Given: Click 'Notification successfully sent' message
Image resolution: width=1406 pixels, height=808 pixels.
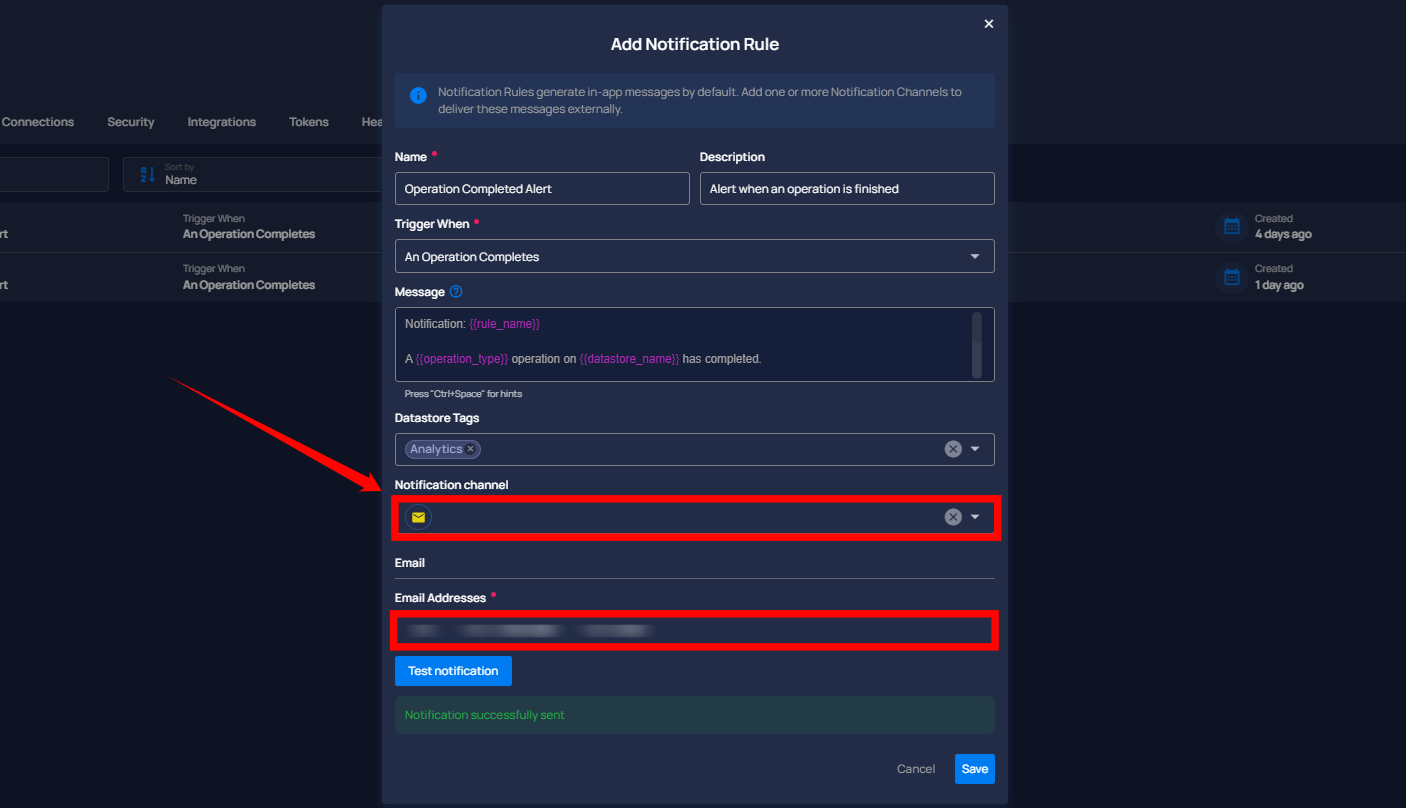Looking at the screenshot, I should click(485, 715).
